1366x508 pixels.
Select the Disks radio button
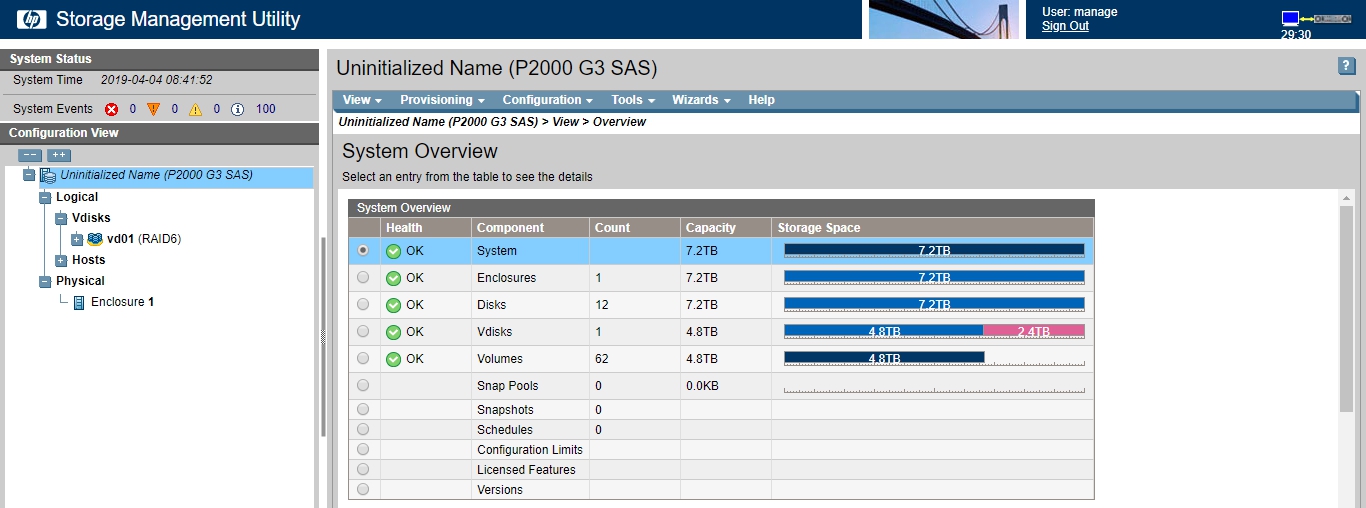(x=362, y=304)
